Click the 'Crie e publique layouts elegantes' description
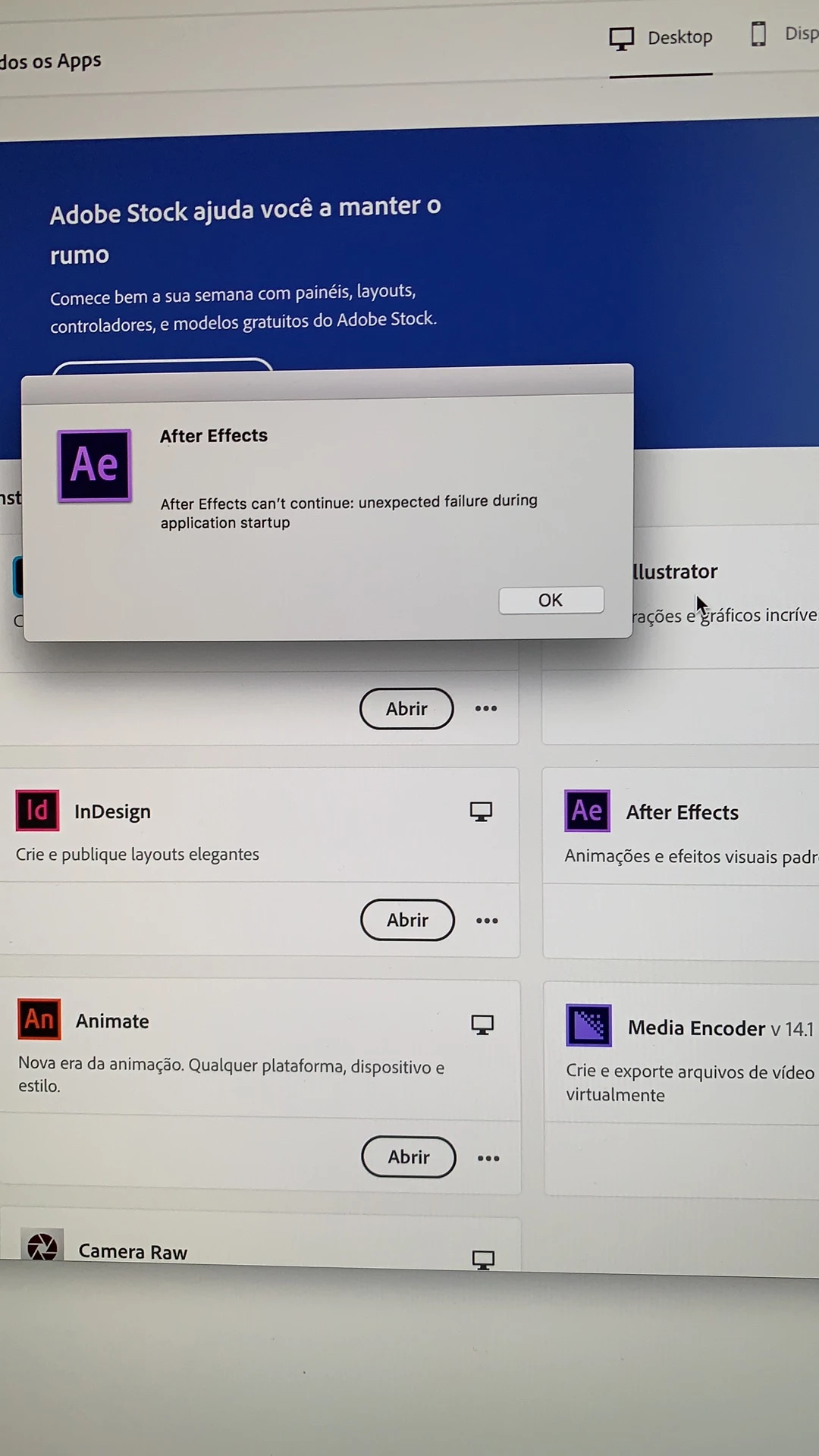Viewport: 819px width, 1456px height. (137, 854)
